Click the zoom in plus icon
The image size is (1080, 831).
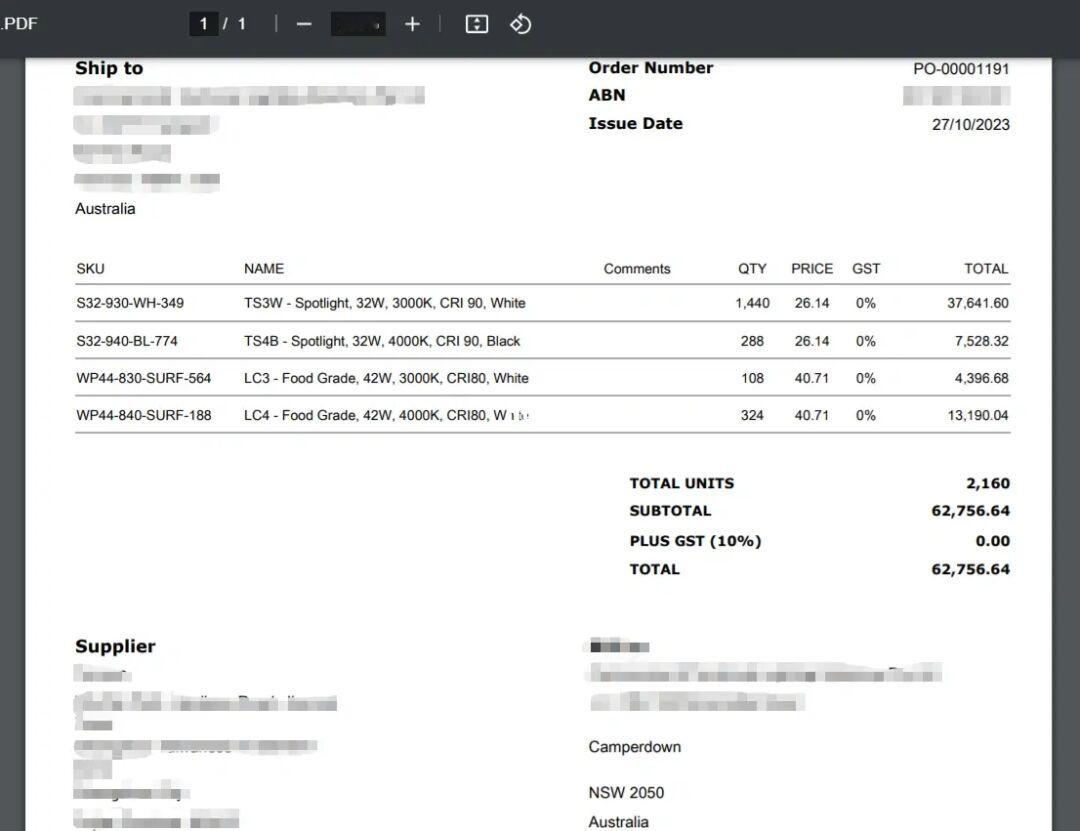click(x=412, y=24)
